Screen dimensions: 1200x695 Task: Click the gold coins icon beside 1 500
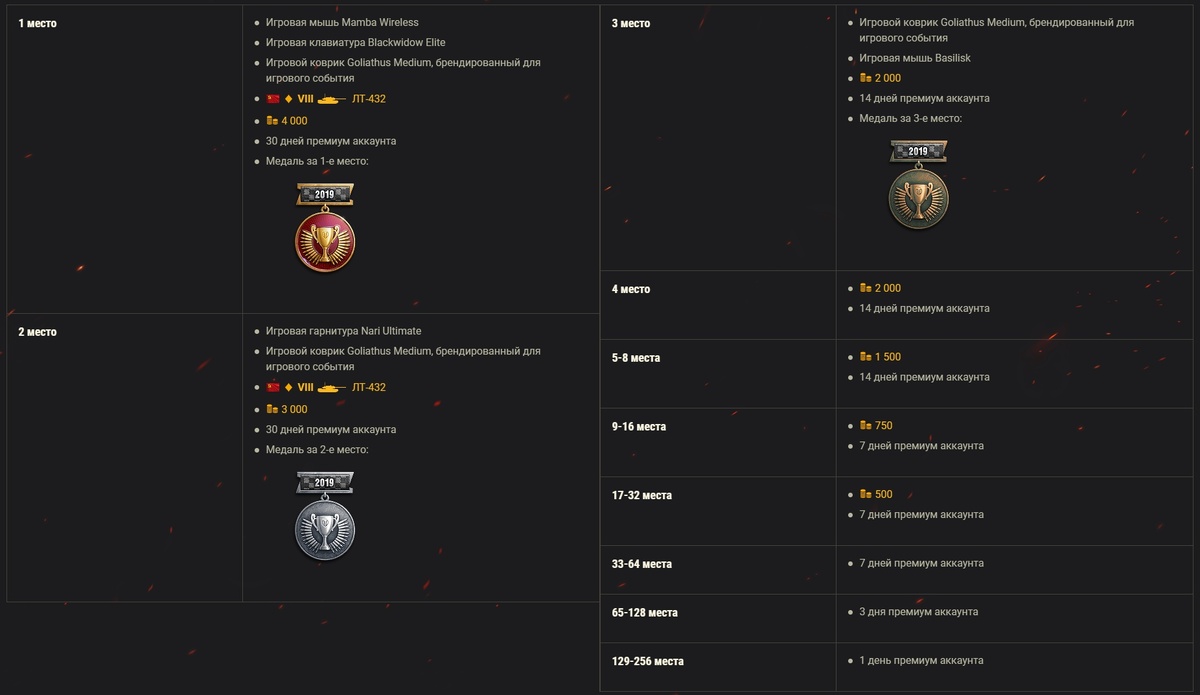click(x=865, y=357)
